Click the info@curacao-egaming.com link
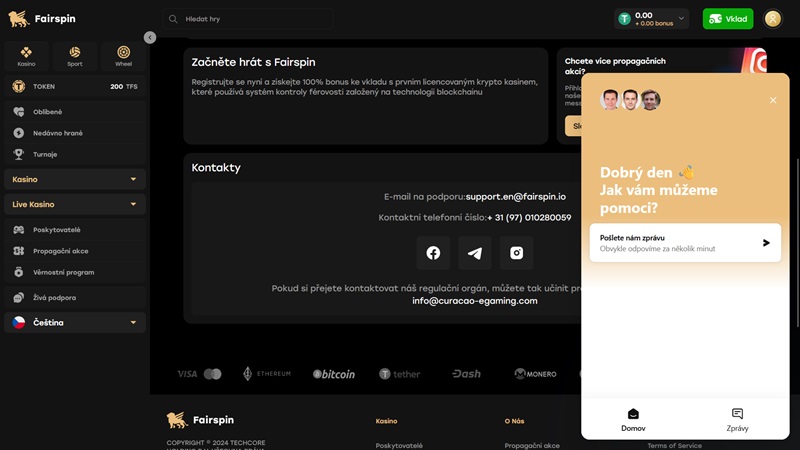The height and width of the screenshot is (450, 800). (474, 301)
